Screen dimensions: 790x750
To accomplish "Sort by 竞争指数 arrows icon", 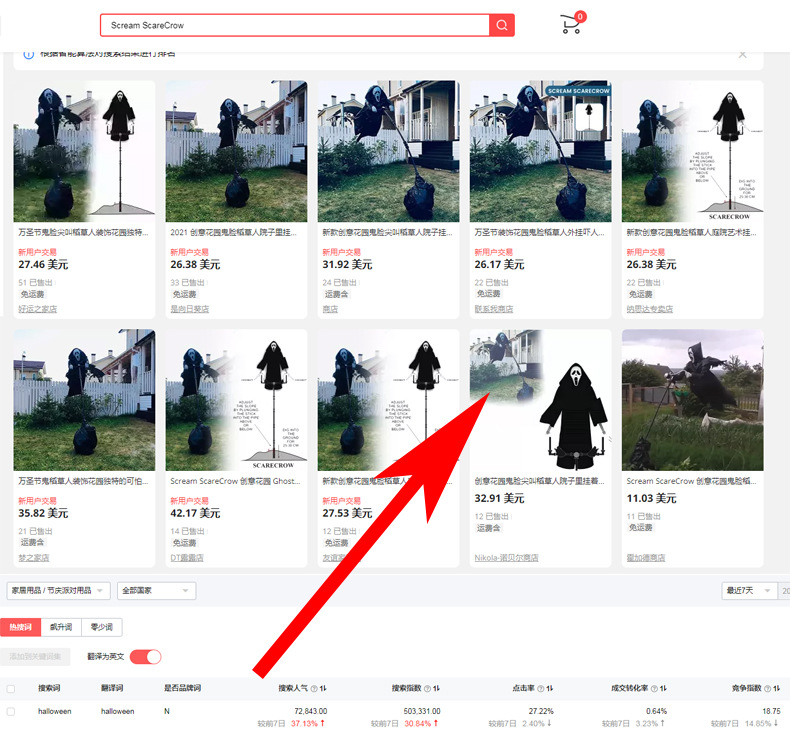I will (776, 688).
